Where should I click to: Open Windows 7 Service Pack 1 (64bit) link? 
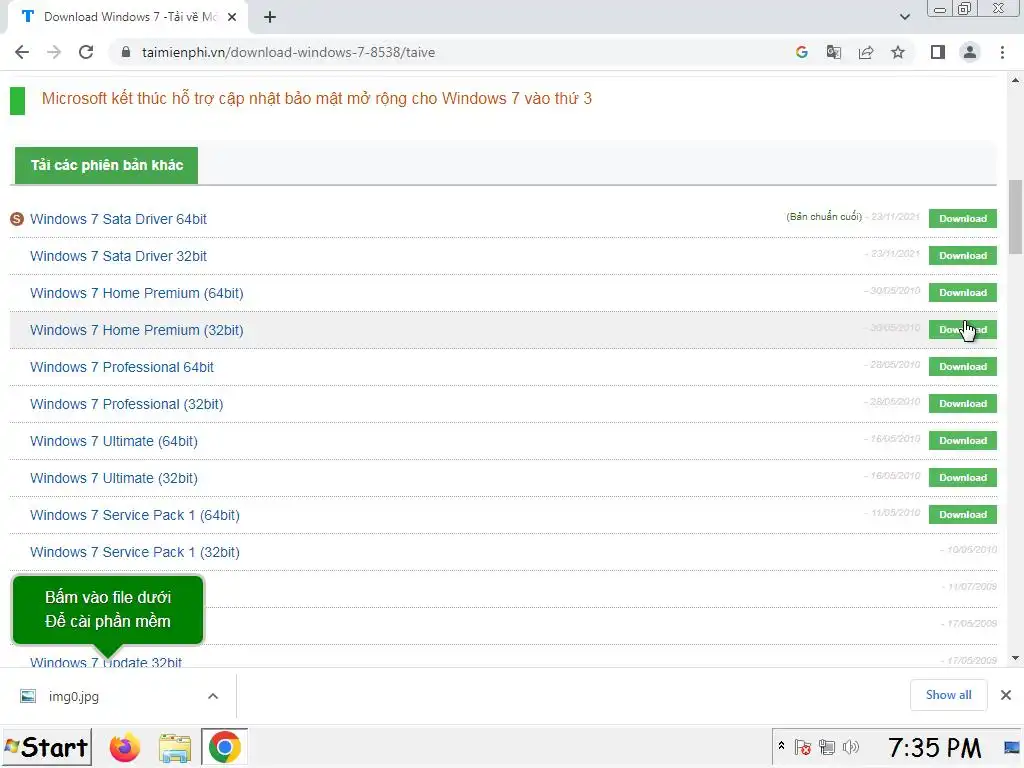(135, 515)
